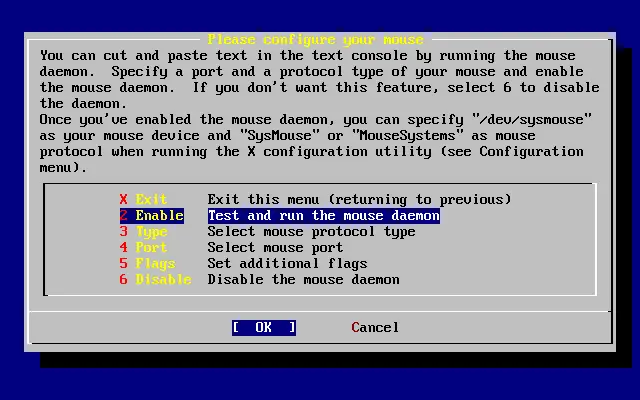This screenshot has height=400, width=640.
Task: Click the number 2 hotkey beside Enable
Action: tap(124, 216)
